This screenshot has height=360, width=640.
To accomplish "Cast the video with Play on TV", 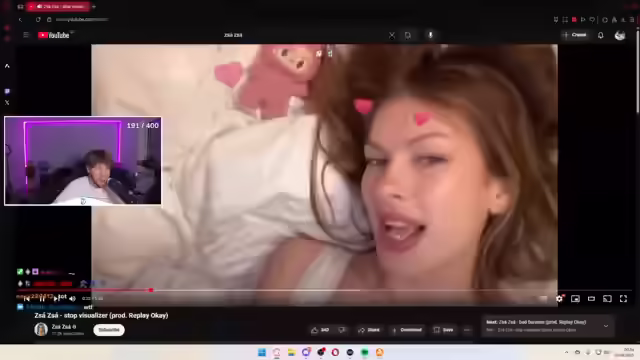I will pos(607,299).
